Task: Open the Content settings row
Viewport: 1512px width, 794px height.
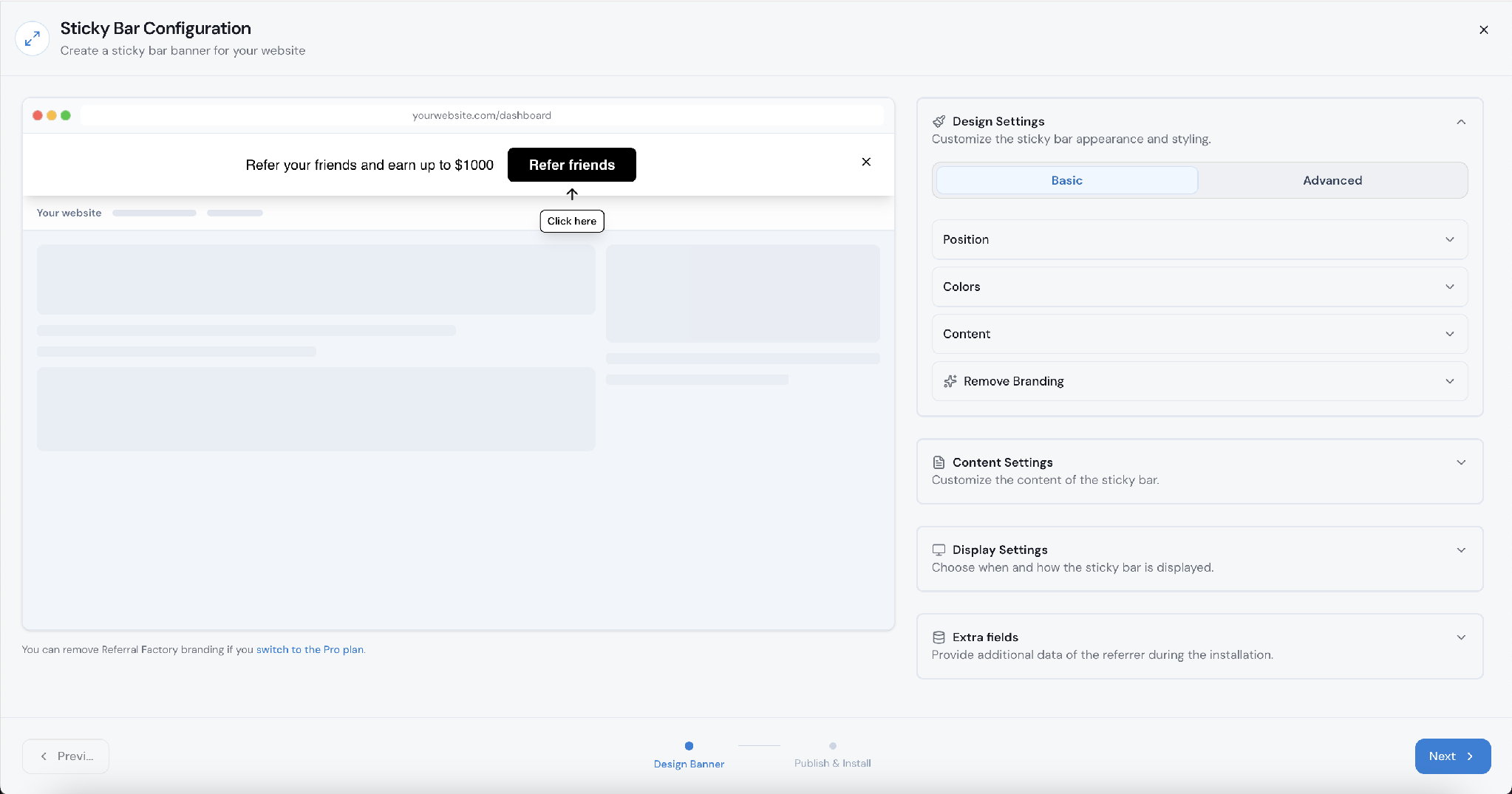Action: click(x=1199, y=334)
